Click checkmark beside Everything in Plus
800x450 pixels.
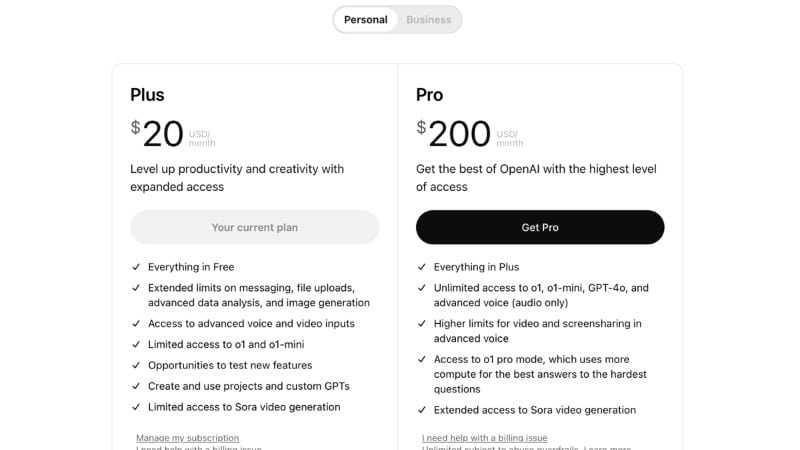422,267
